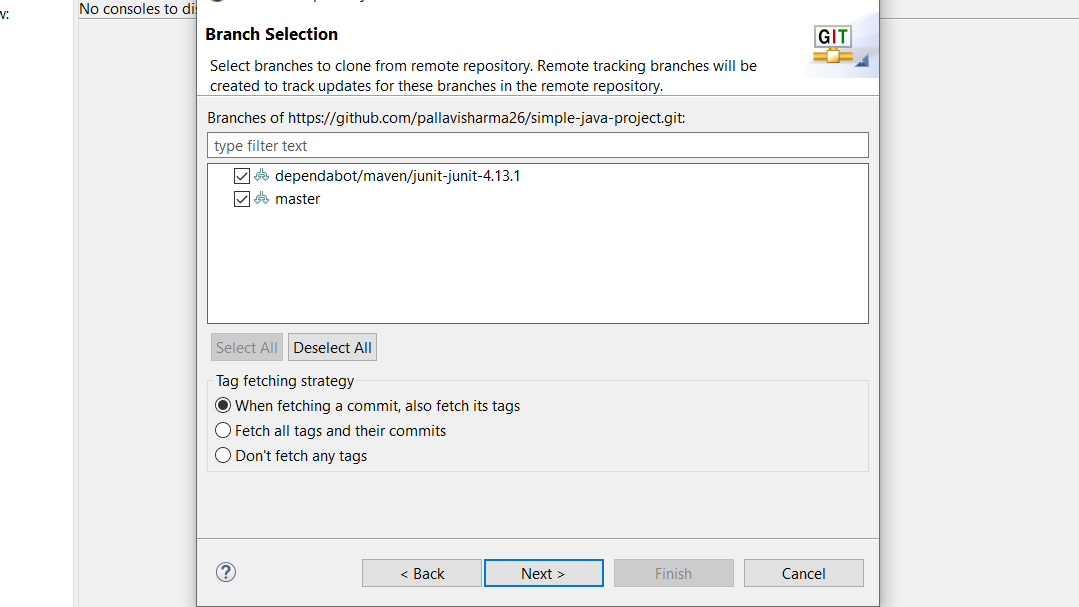
Task: Proceed with the 'Next >' button
Action: (543, 573)
